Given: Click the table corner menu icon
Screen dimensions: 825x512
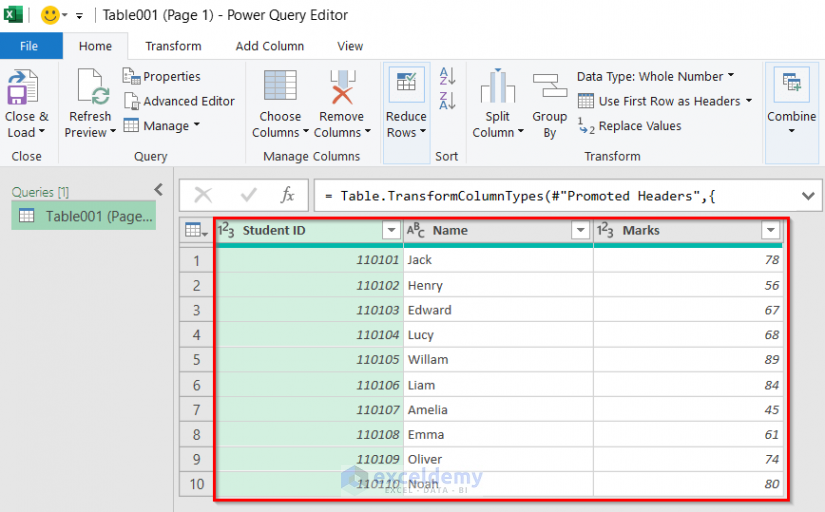Looking at the screenshot, I should click(196, 230).
